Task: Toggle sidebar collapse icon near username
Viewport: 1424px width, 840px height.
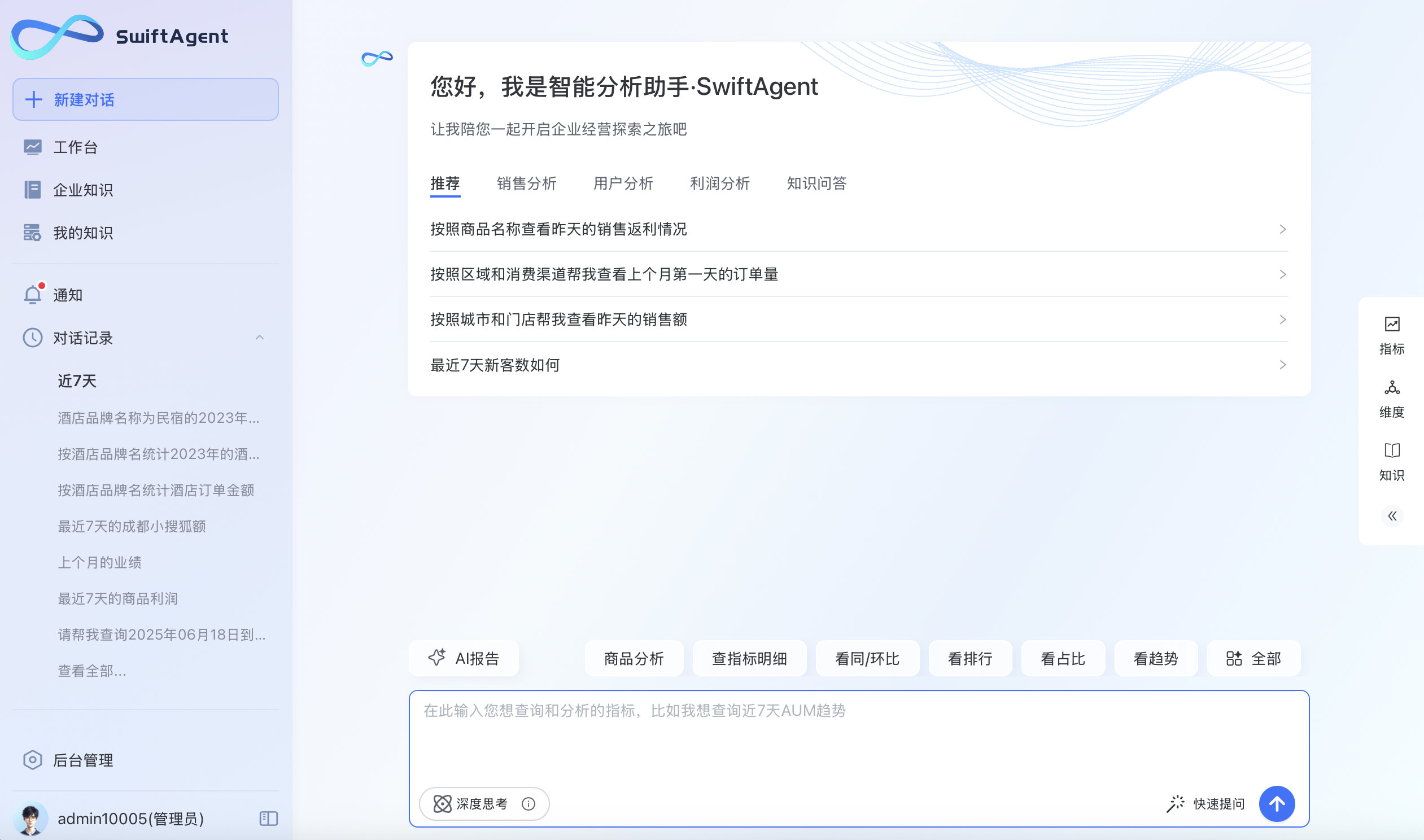Action: coord(268,819)
